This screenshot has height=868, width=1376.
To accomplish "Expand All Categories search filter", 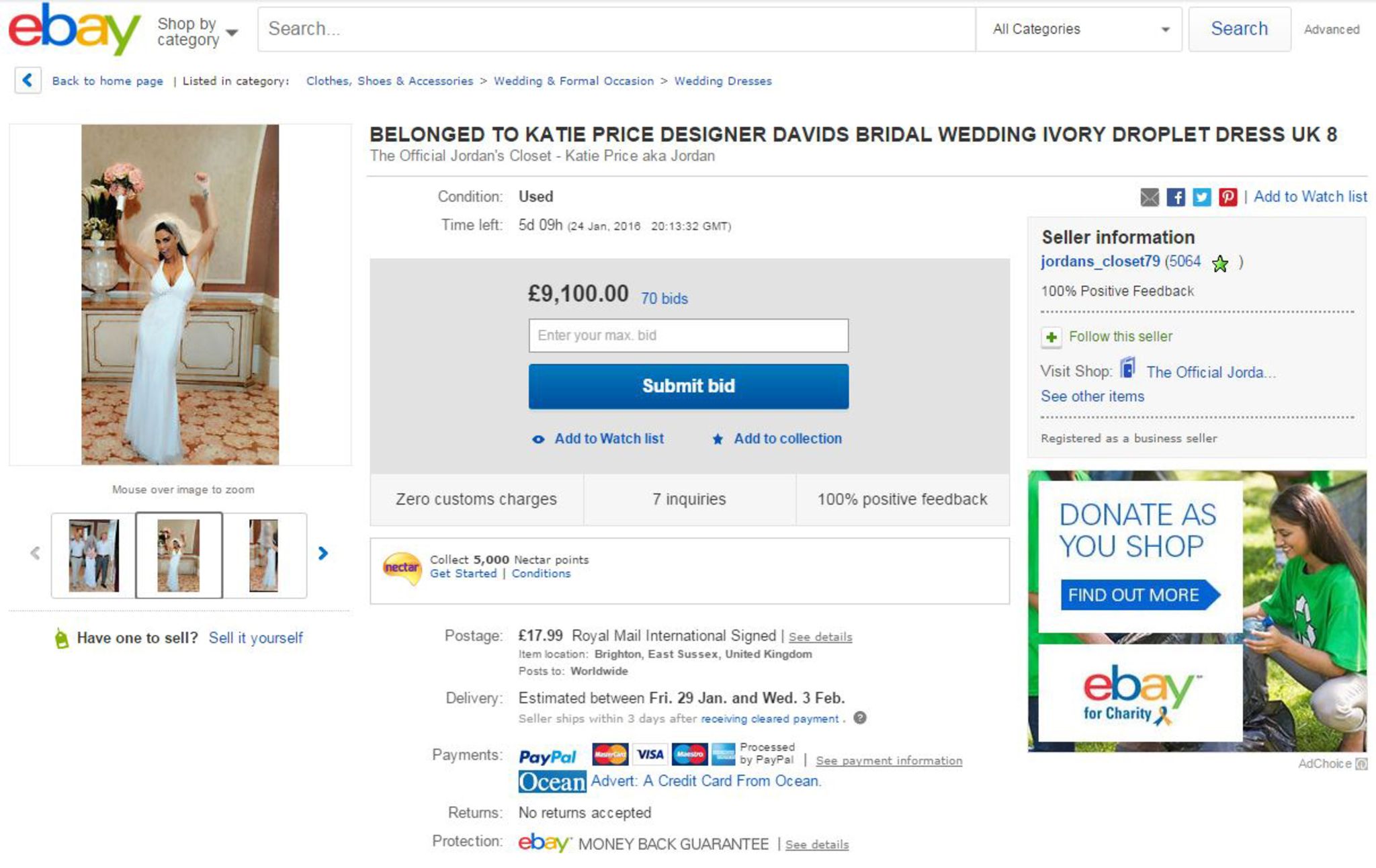I will coord(1079,30).
